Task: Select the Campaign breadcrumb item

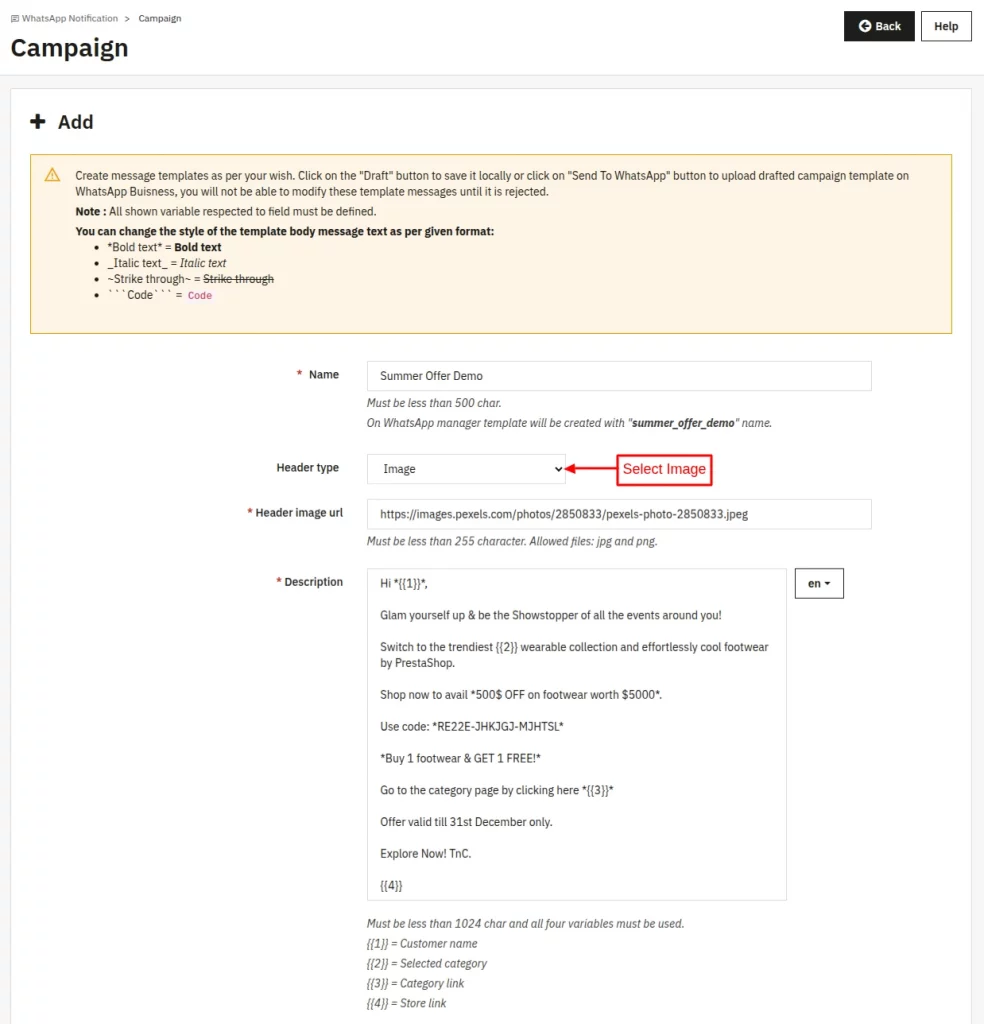Action: click(160, 19)
